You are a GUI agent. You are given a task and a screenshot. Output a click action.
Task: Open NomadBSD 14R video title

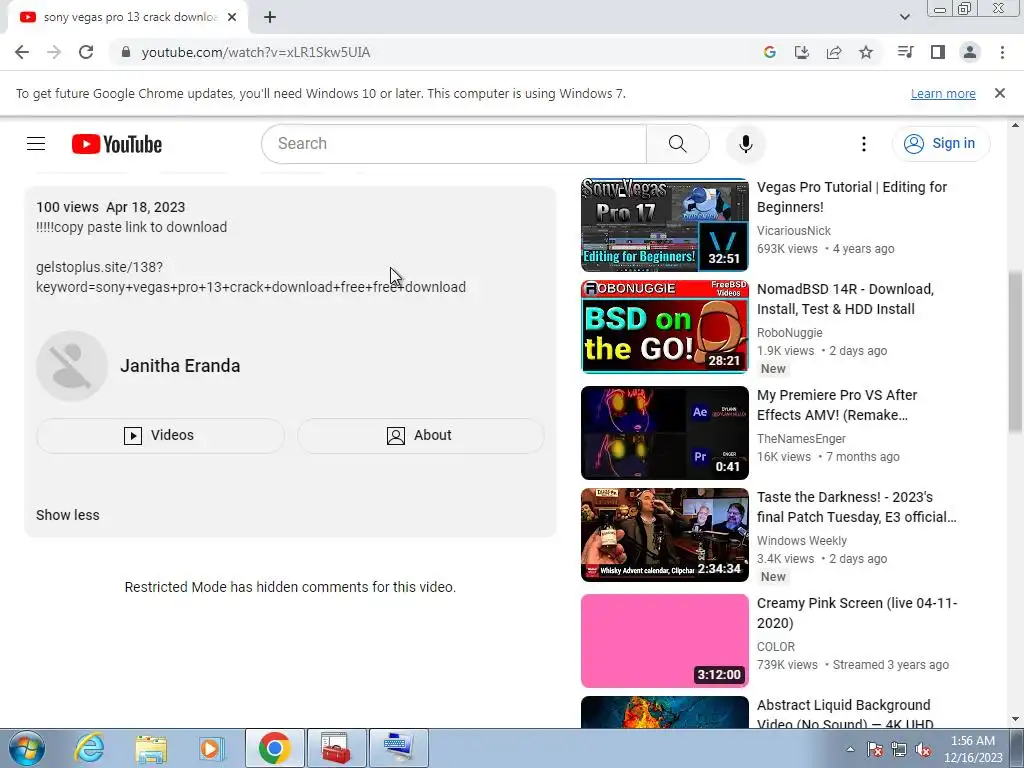pos(845,299)
